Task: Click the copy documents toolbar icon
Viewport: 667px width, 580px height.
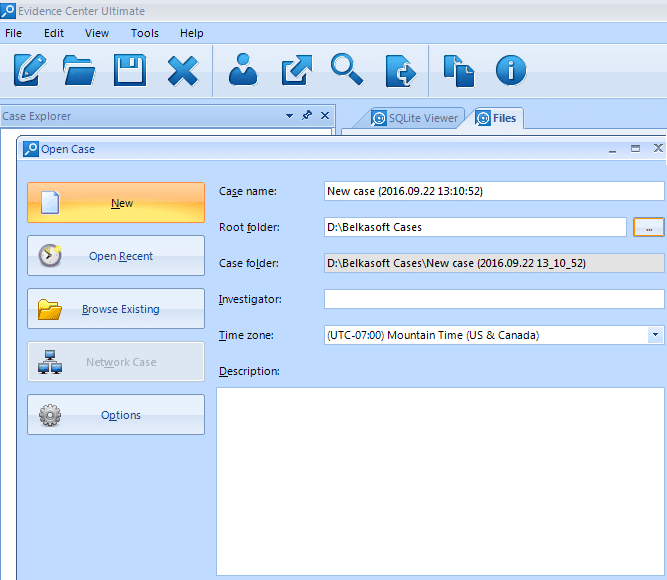Action: [x=459, y=71]
